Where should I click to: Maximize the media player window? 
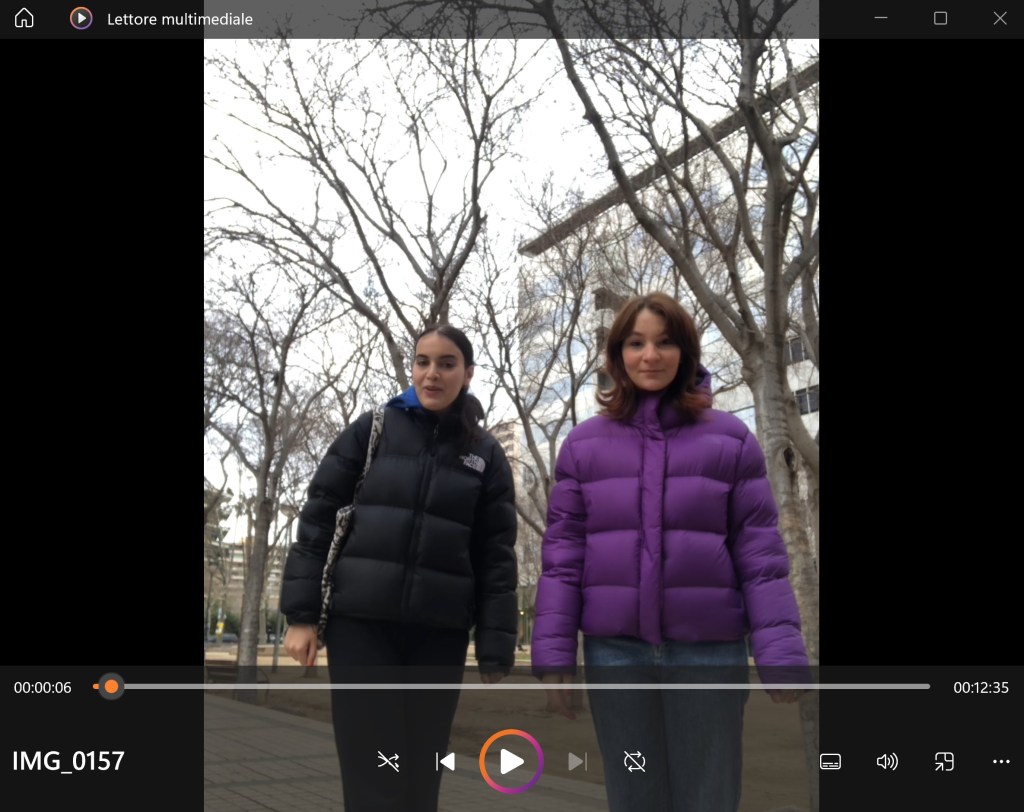coord(940,19)
